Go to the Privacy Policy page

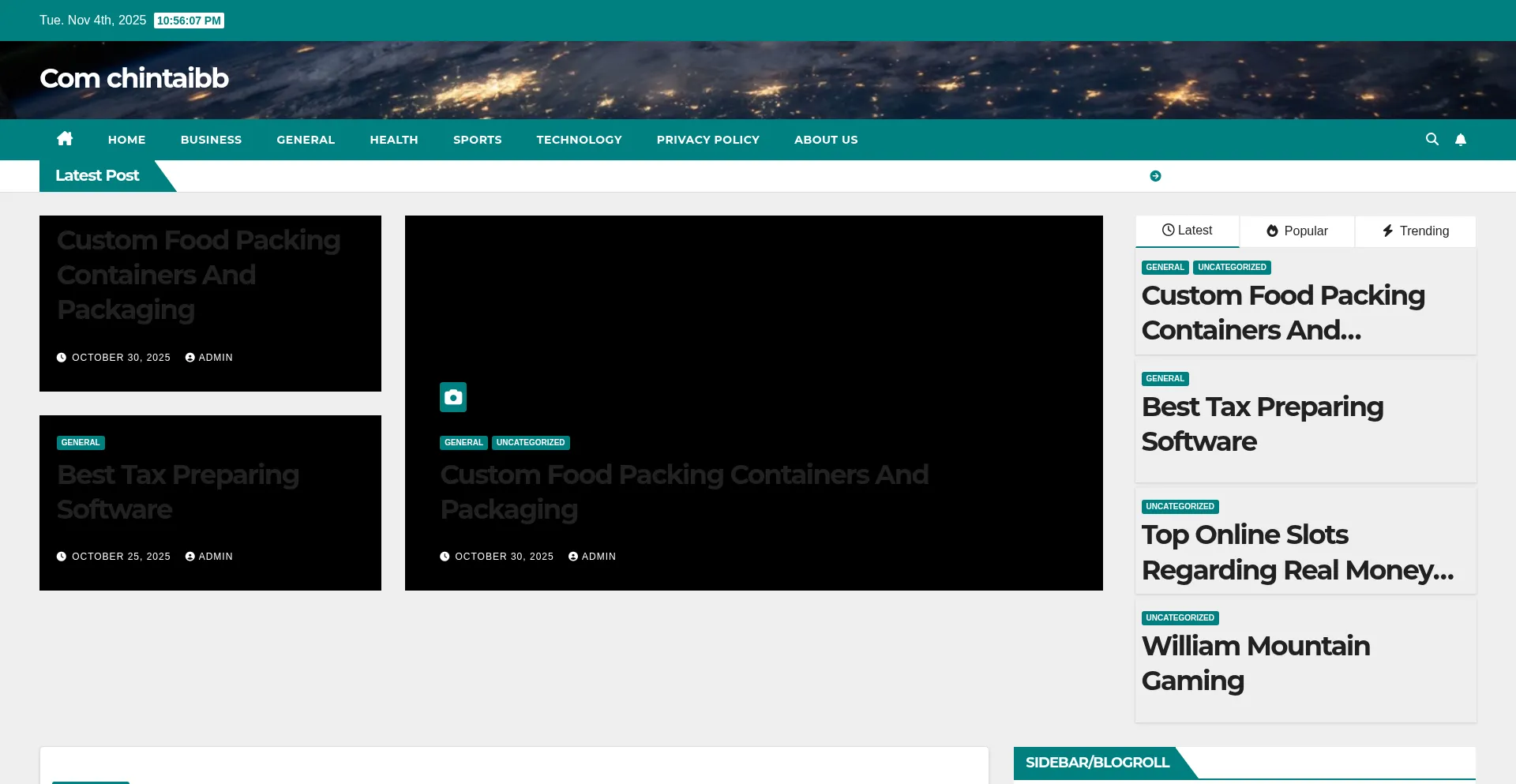pos(707,140)
